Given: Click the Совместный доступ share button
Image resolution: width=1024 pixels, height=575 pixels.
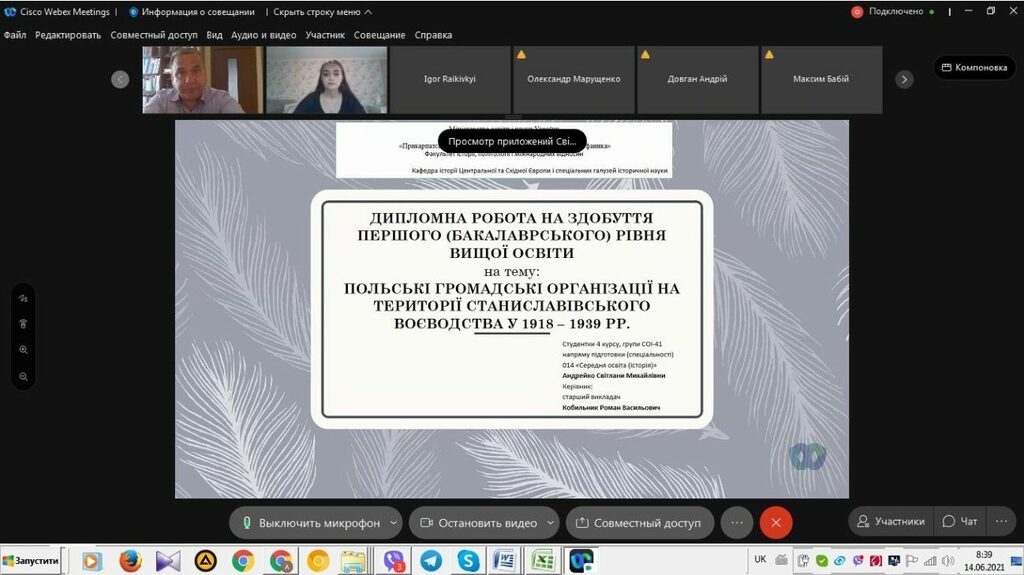Looking at the screenshot, I should (x=636, y=522).
